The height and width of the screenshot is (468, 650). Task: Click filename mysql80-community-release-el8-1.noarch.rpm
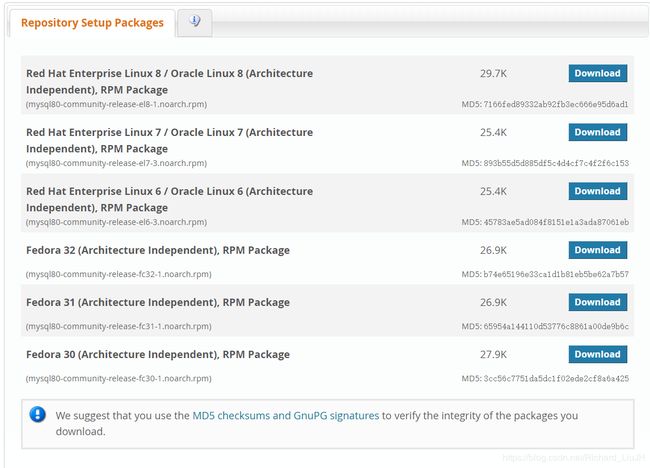[116, 104]
